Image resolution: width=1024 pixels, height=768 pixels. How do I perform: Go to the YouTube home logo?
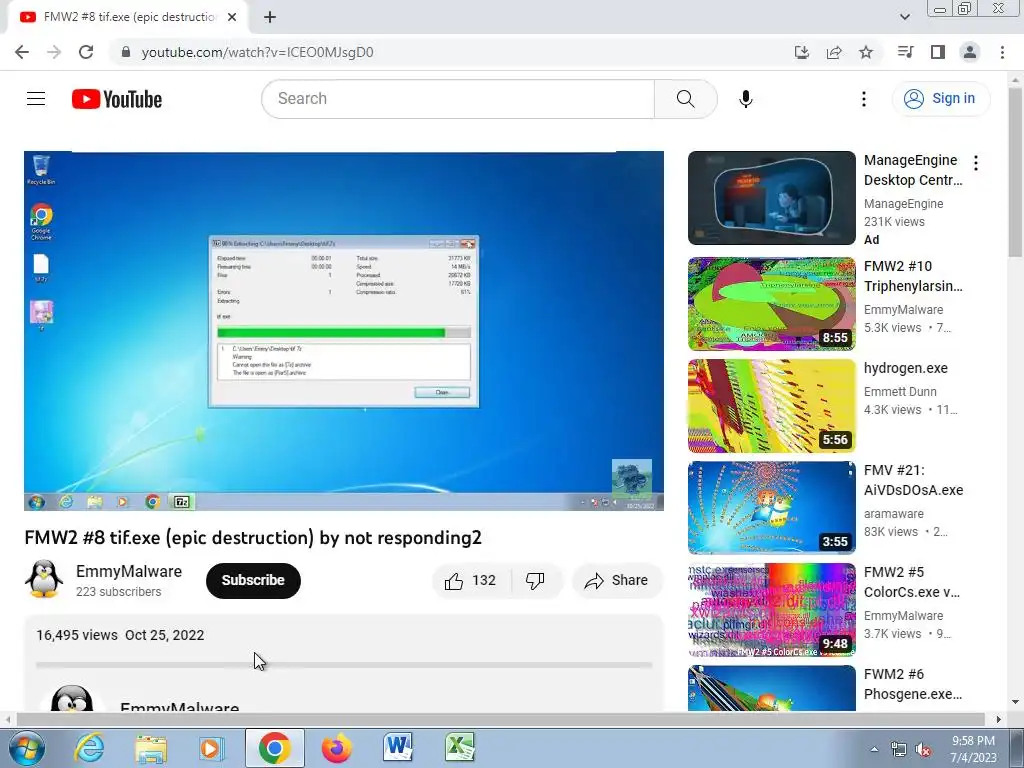[117, 99]
